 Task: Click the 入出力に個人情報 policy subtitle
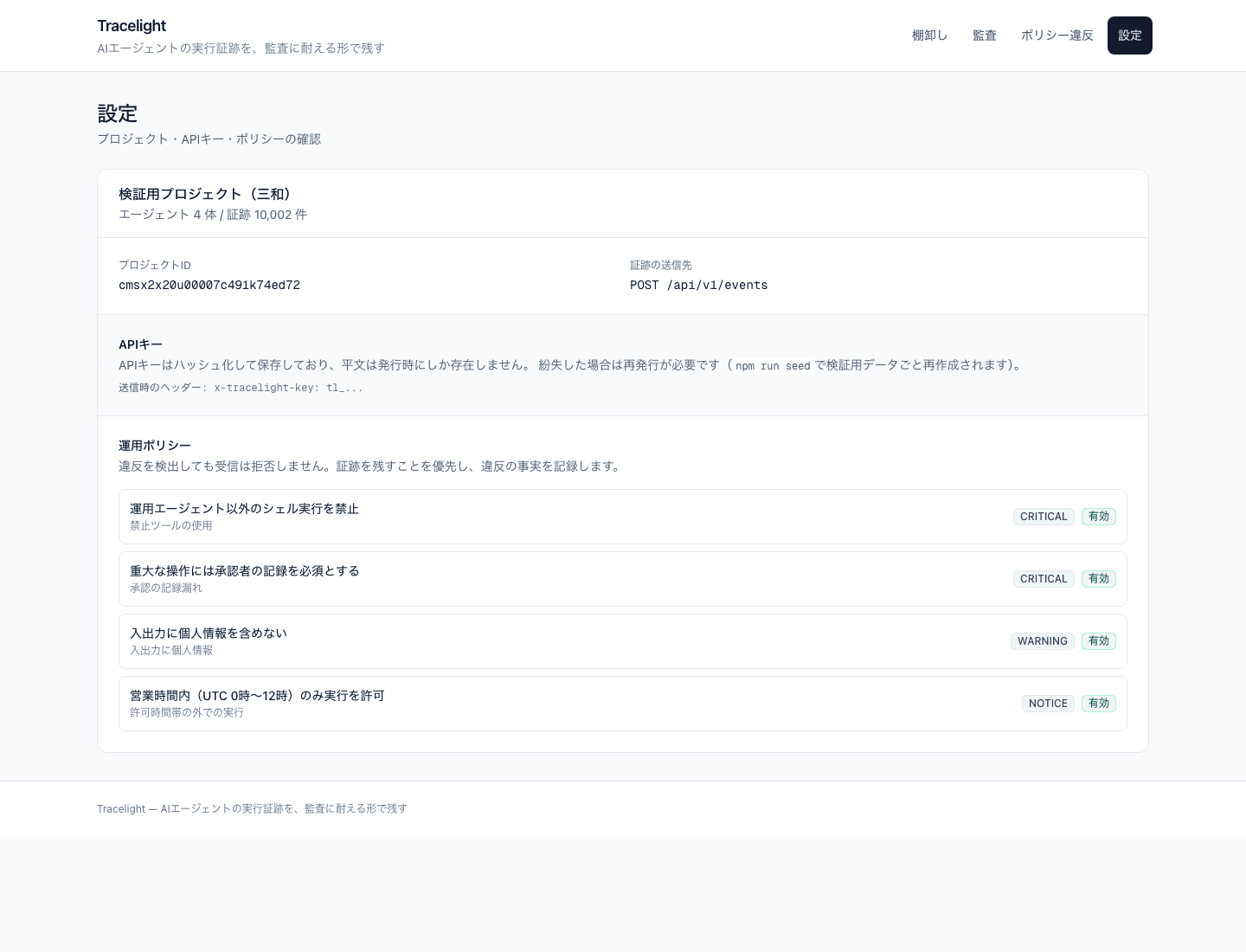(x=171, y=651)
